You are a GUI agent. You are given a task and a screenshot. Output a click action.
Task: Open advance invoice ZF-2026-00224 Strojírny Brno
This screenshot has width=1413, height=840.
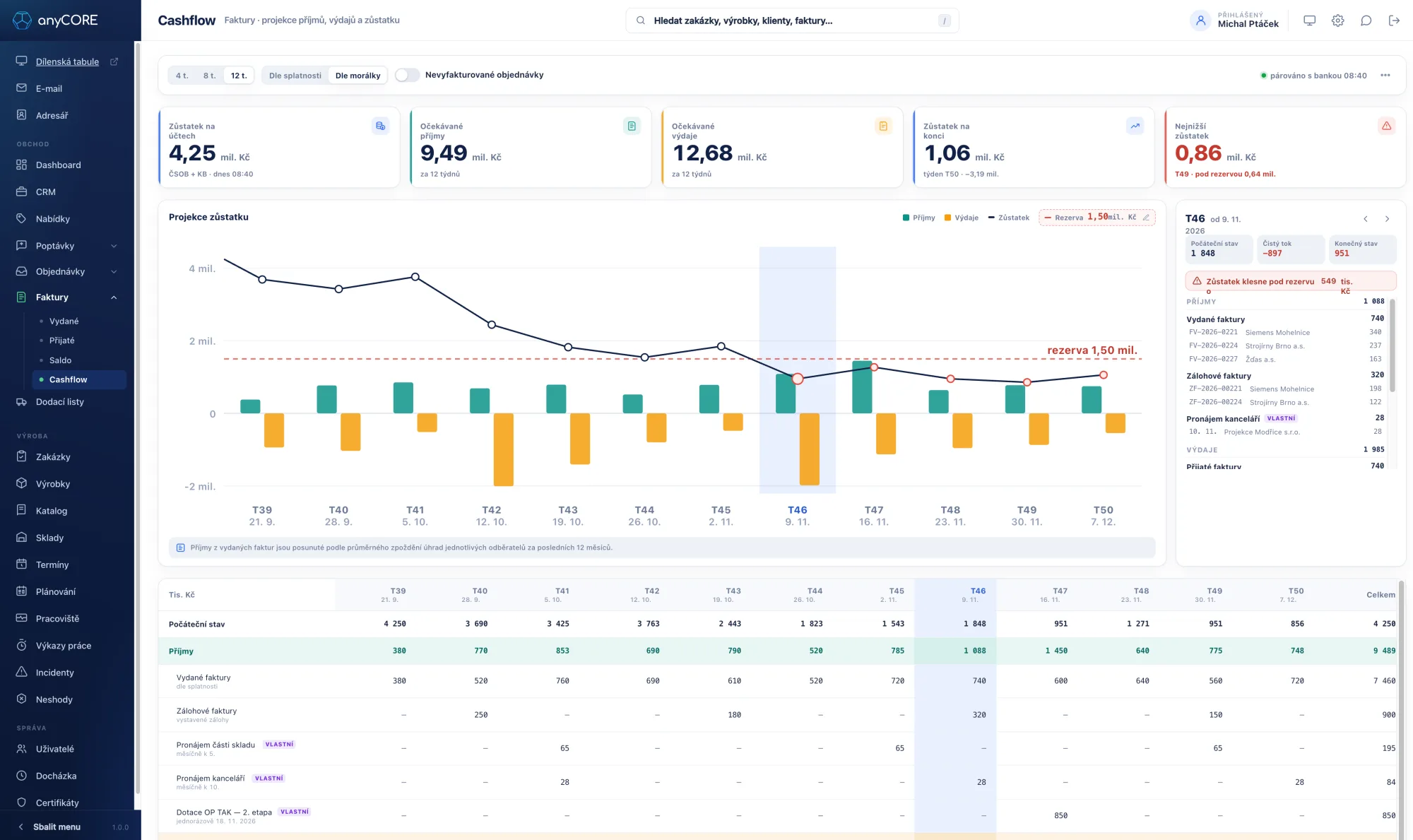[x=1284, y=402]
